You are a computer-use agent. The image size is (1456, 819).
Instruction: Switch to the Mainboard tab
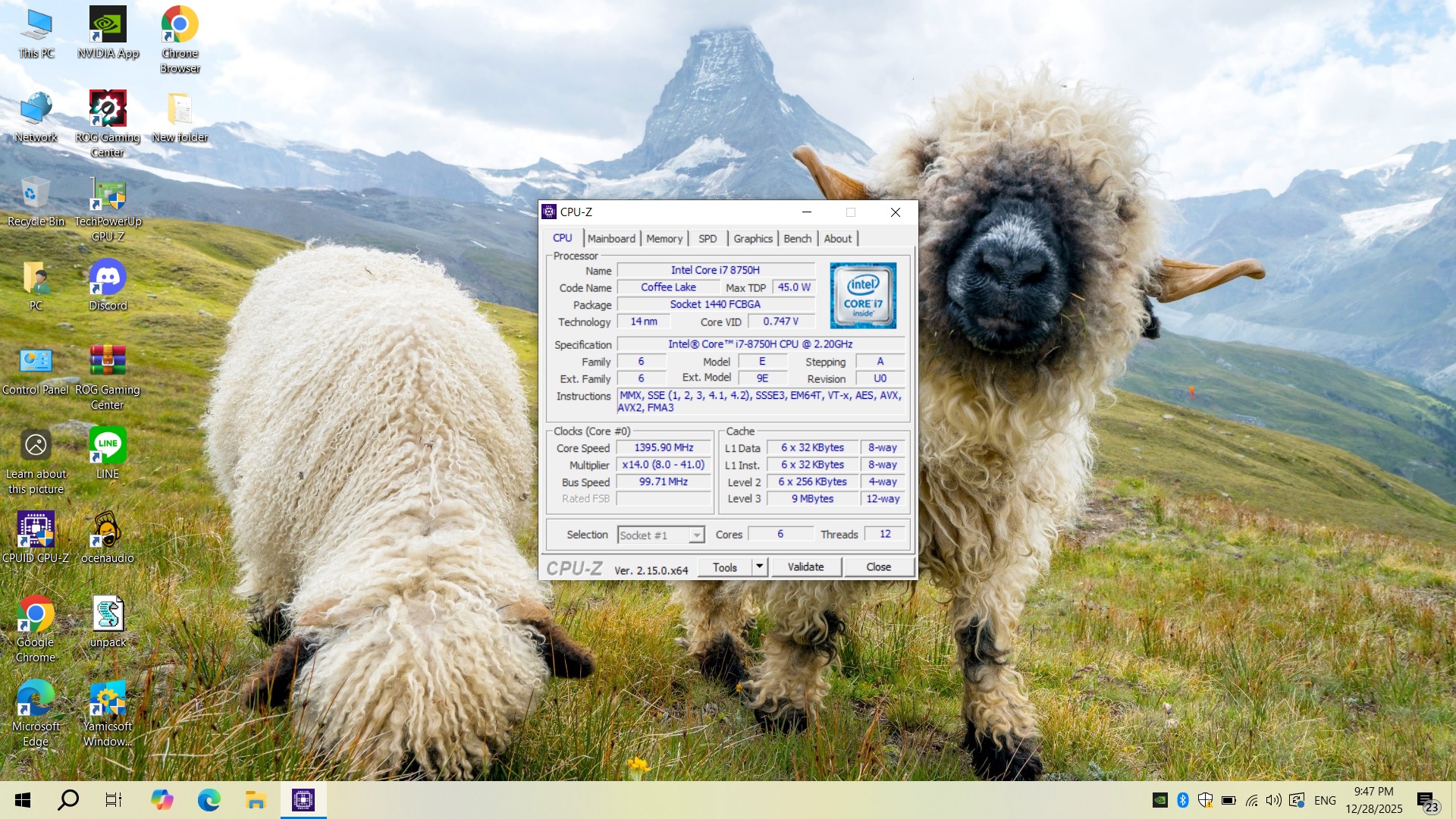click(x=611, y=238)
